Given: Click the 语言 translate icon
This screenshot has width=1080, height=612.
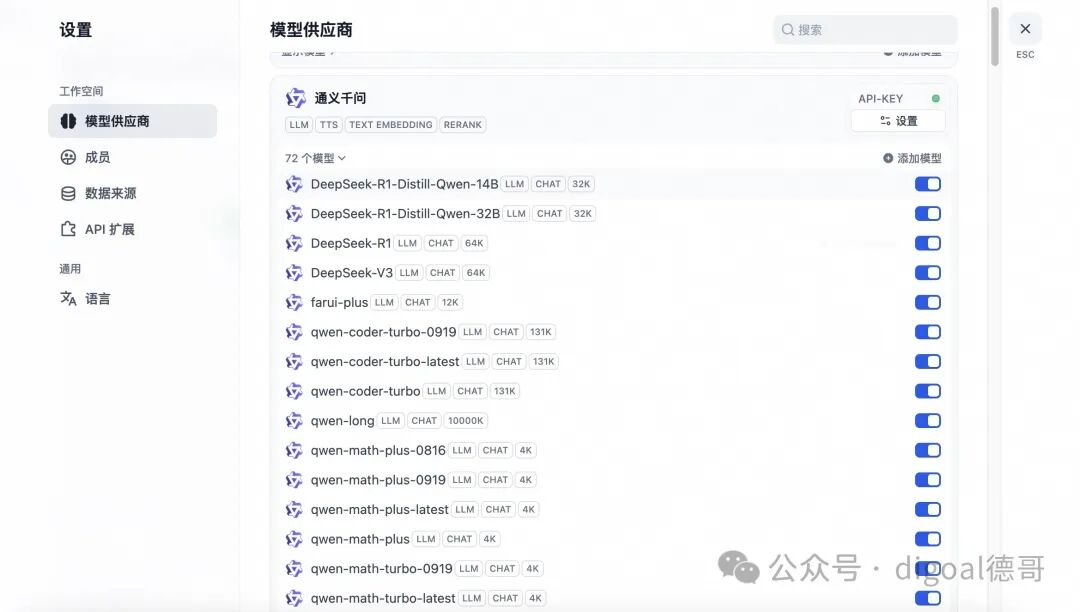Looking at the screenshot, I should [x=68, y=298].
